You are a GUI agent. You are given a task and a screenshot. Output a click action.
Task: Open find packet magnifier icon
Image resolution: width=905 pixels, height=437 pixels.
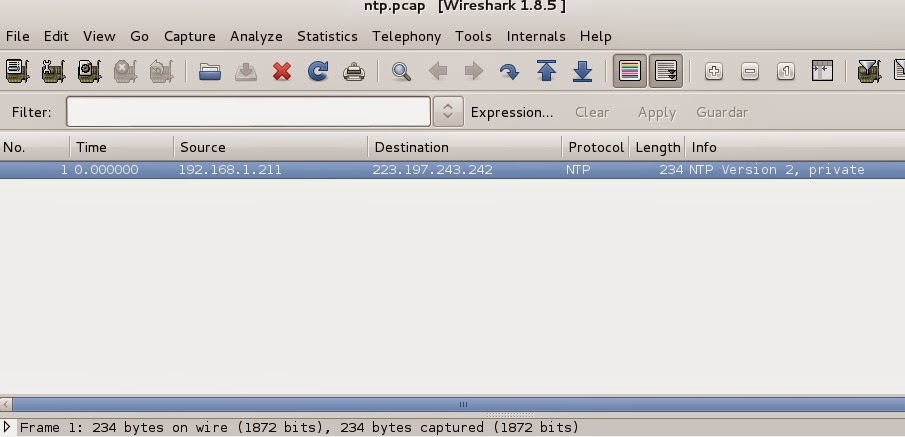pyautogui.click(x=401, y=71)
